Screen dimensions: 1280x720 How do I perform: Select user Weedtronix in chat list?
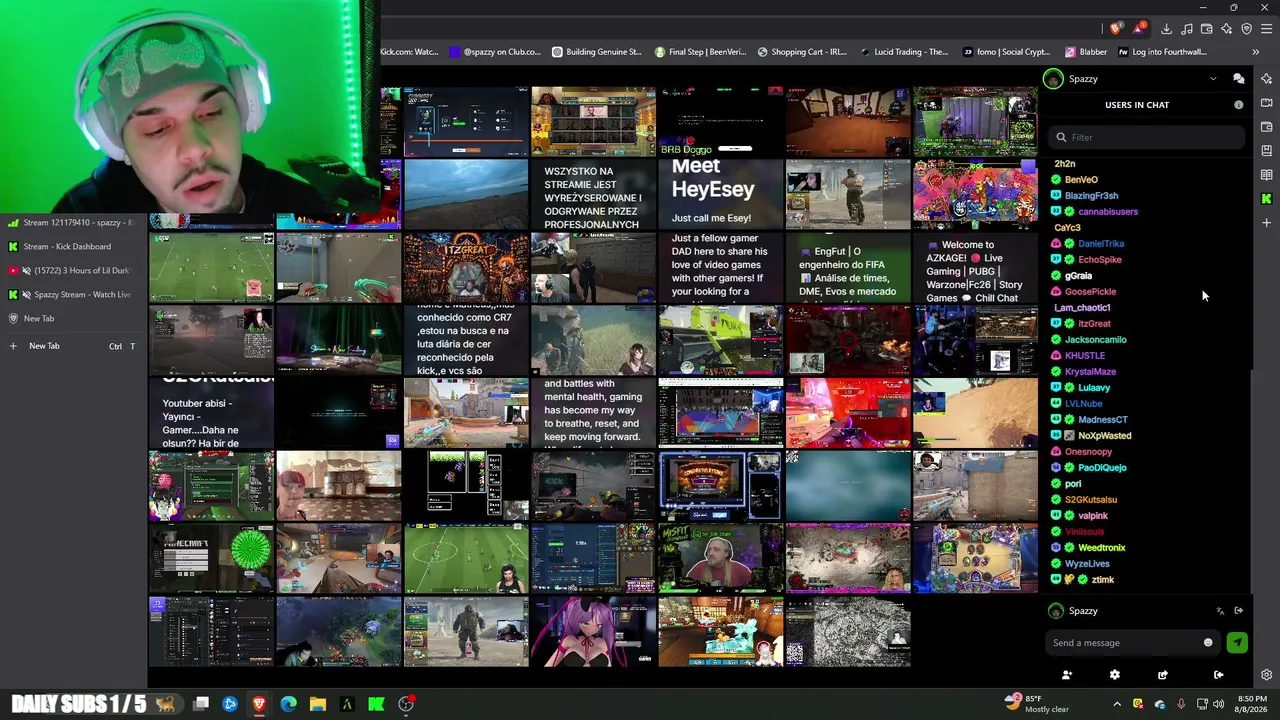pos(1101,548)
